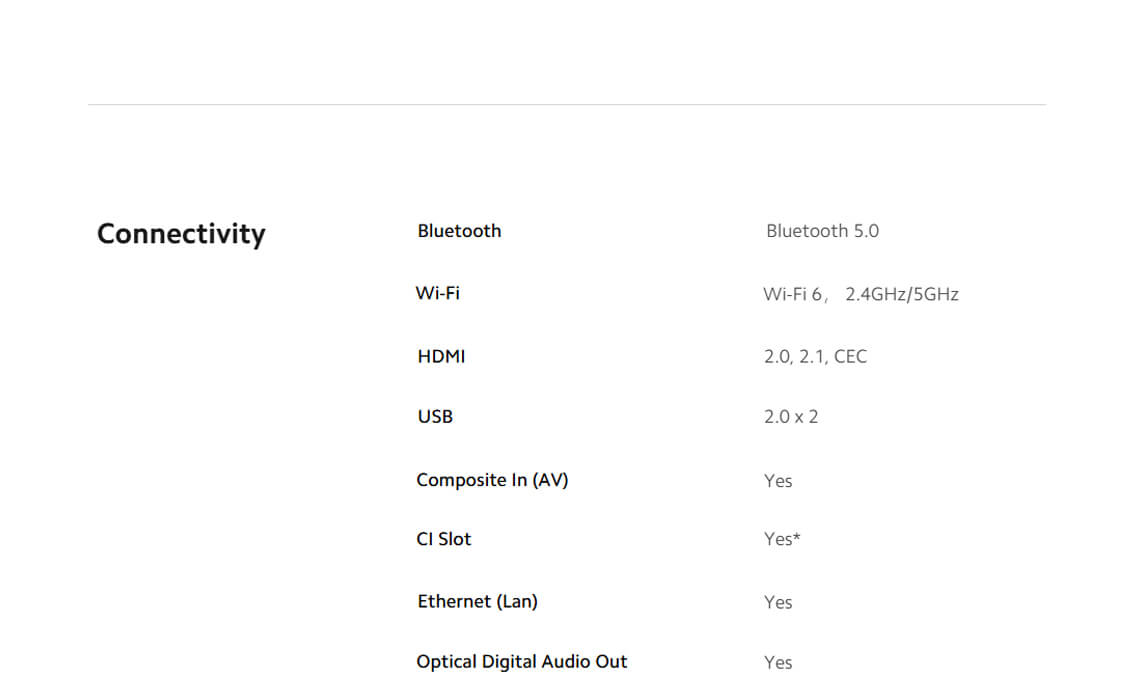Select the Wi-Fi specification label
Viewport: 1142px width, 700px height.
pos(438,293)
